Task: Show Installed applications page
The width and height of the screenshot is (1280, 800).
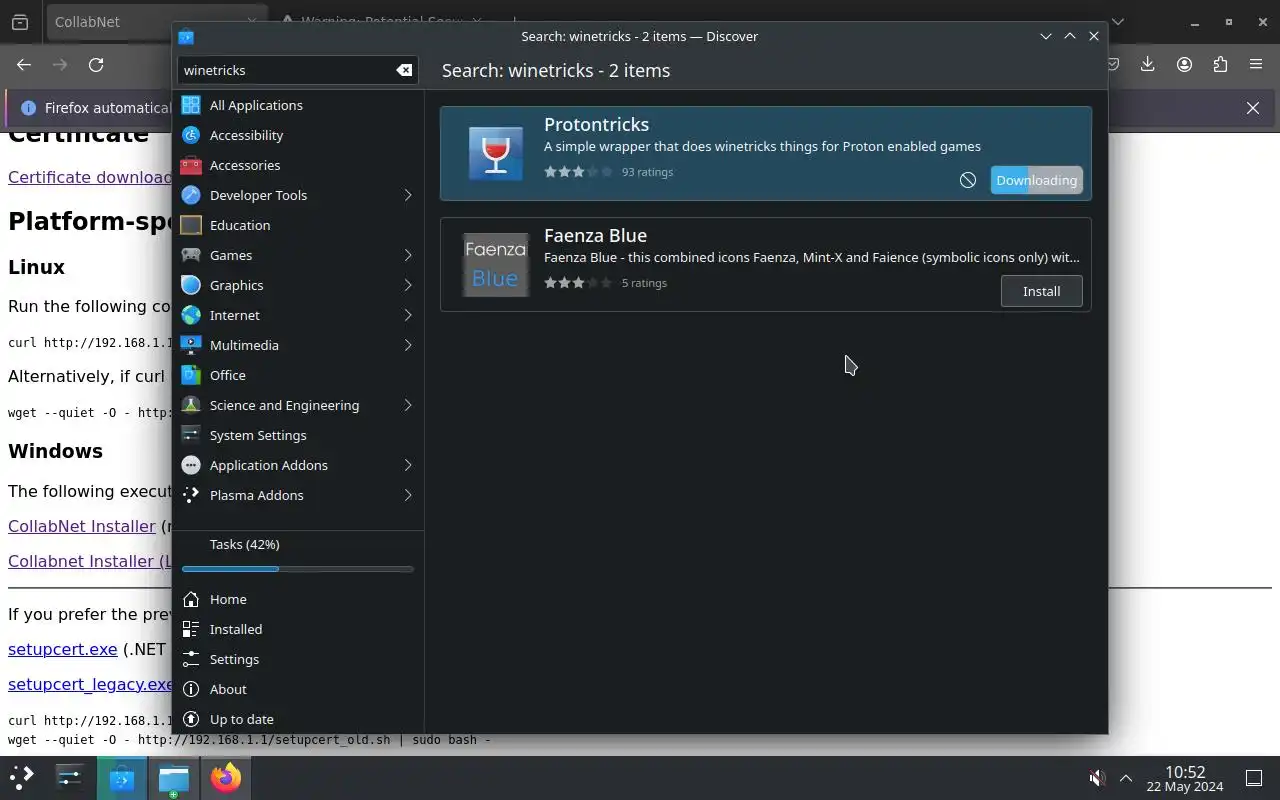Action: tap(298, 629)
